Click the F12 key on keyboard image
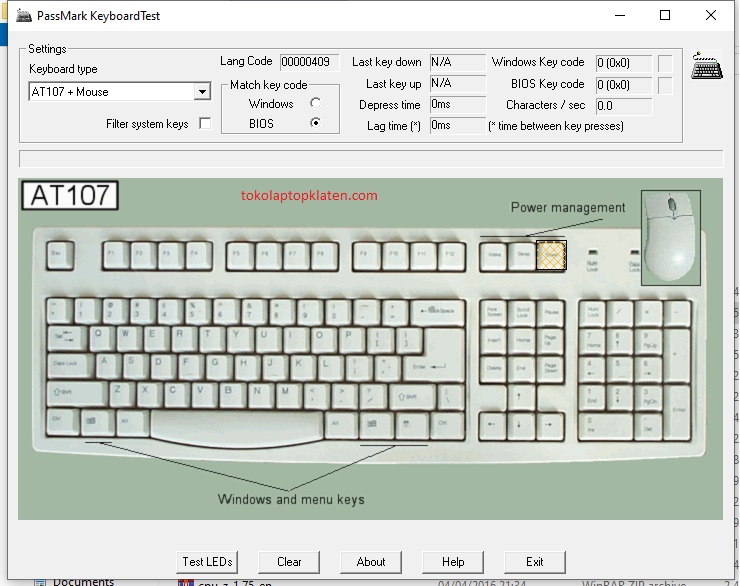Screen dimensions: 740x586 click(451, 255)
